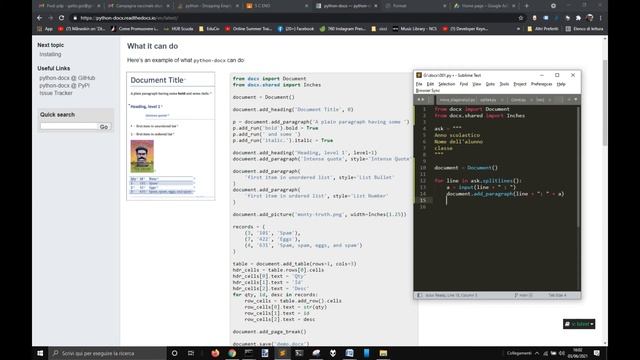The height and width of the screenshot is (360, 640).
Task: Open Altri Preferiti bookmarks folder
Action: (x=542, y=29)
